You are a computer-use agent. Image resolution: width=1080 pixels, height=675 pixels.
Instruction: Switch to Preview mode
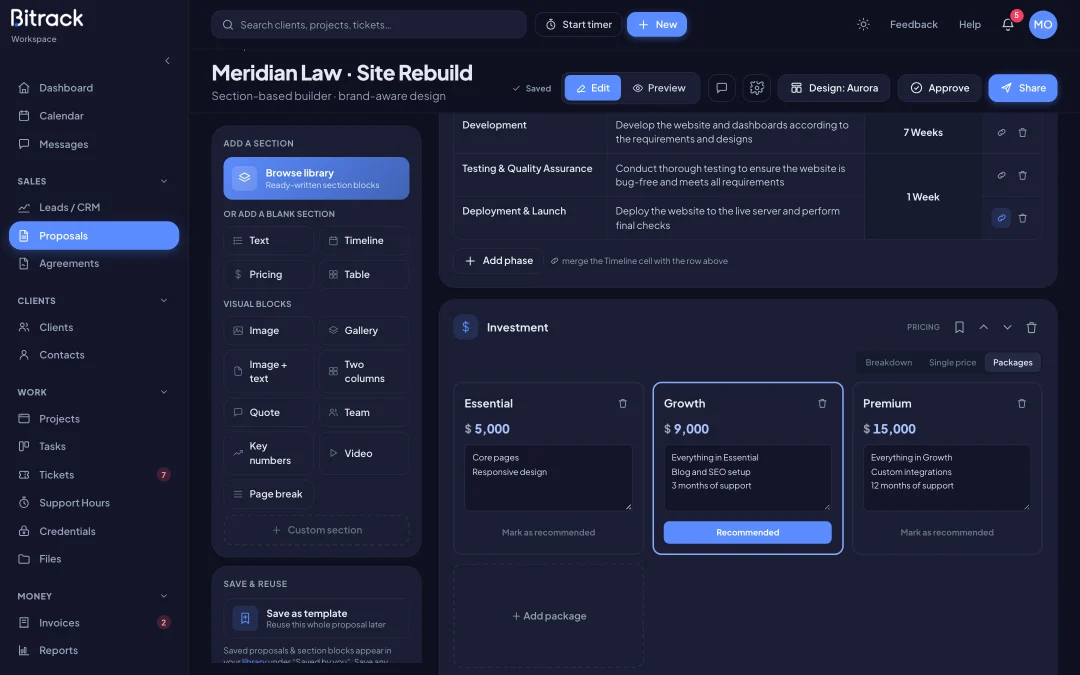[659, 88]
